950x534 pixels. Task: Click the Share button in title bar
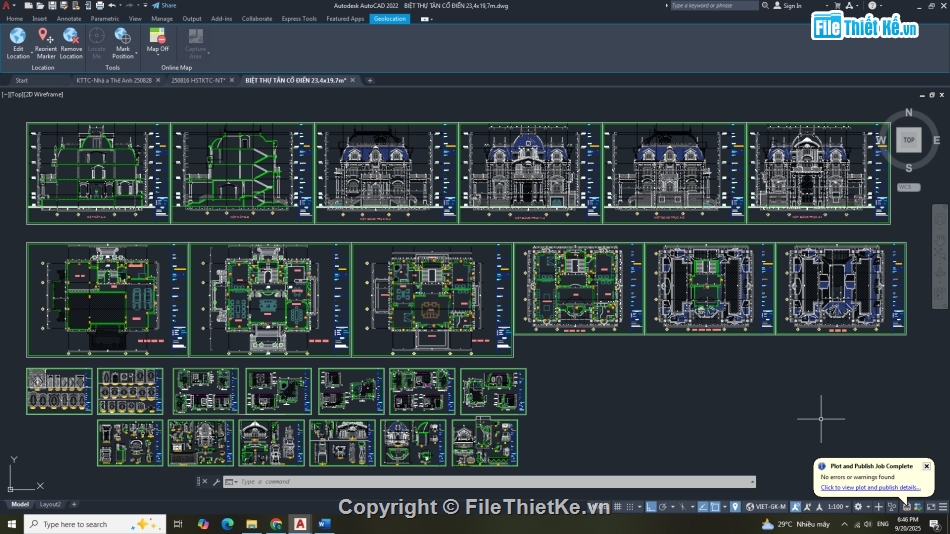[x=165, y=5]
